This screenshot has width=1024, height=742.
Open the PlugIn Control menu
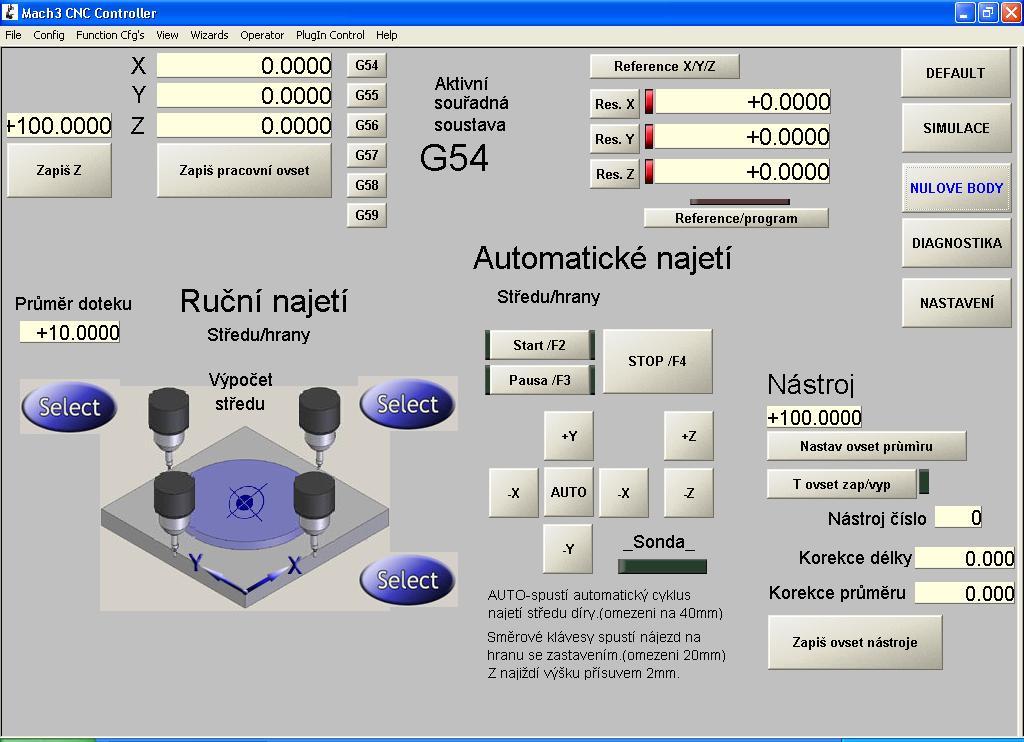(x=330, y=35)
